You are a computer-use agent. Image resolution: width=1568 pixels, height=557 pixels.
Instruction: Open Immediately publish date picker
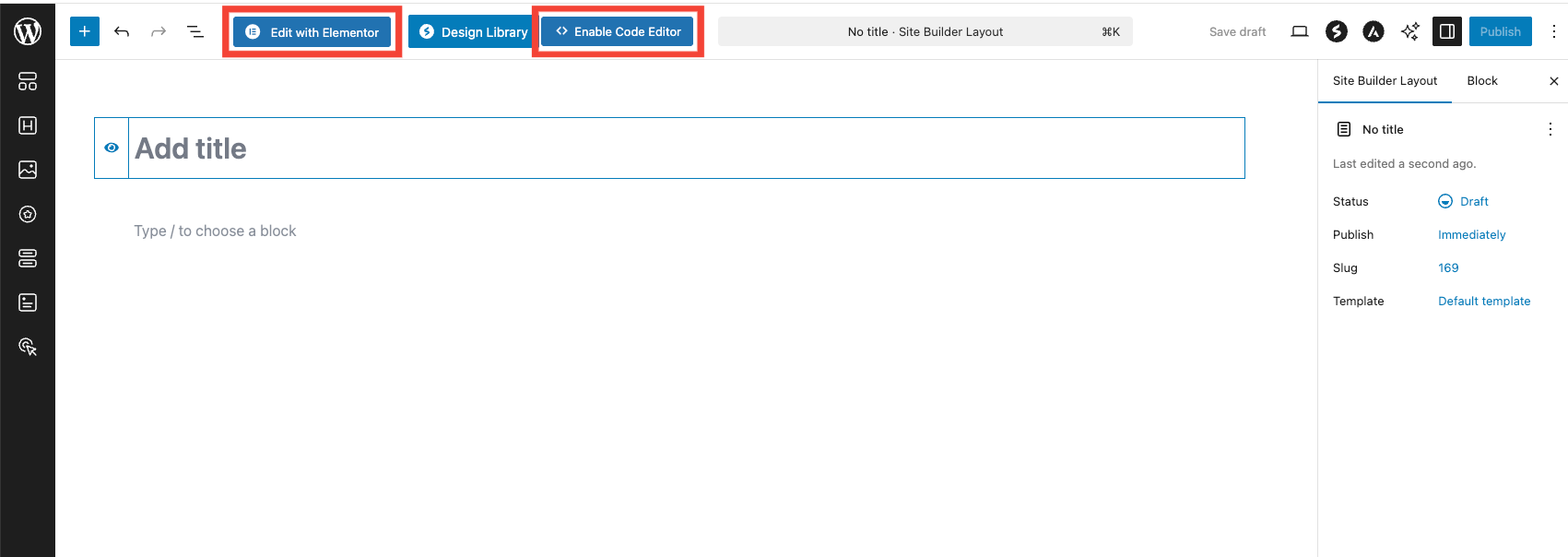point(1471,234)
